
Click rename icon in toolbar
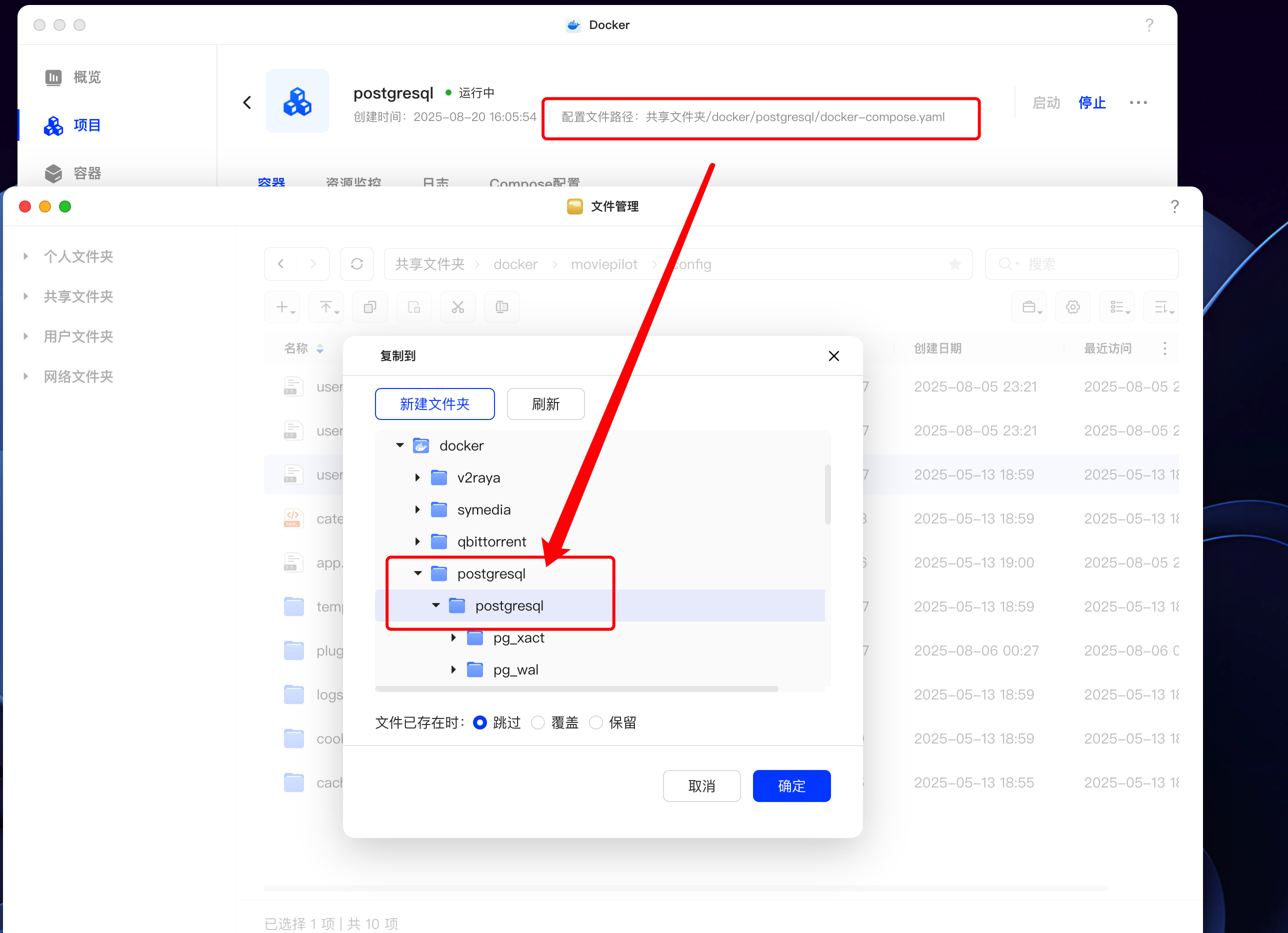501,307
